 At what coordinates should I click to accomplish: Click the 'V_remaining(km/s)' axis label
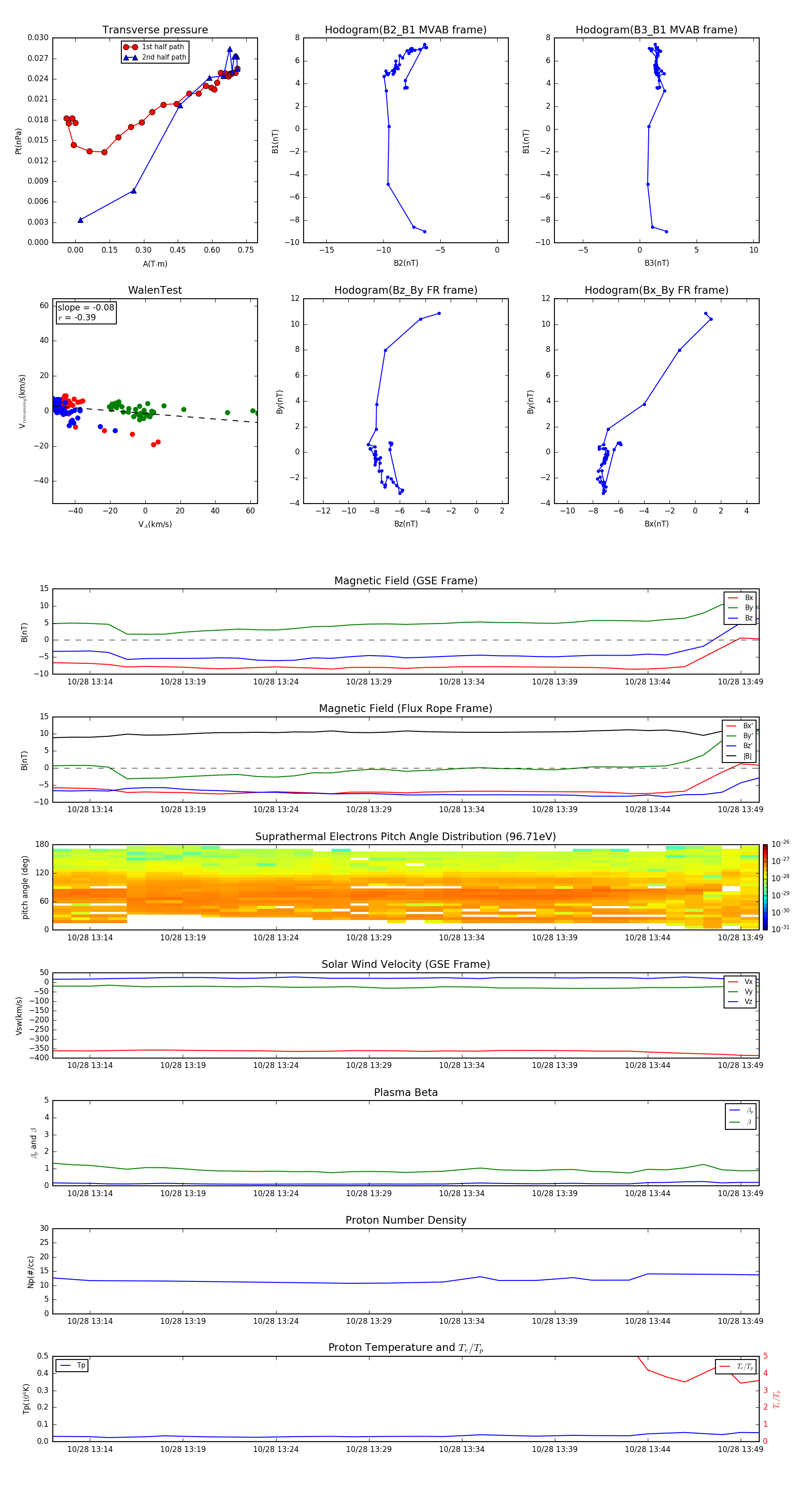click(22, 401)
